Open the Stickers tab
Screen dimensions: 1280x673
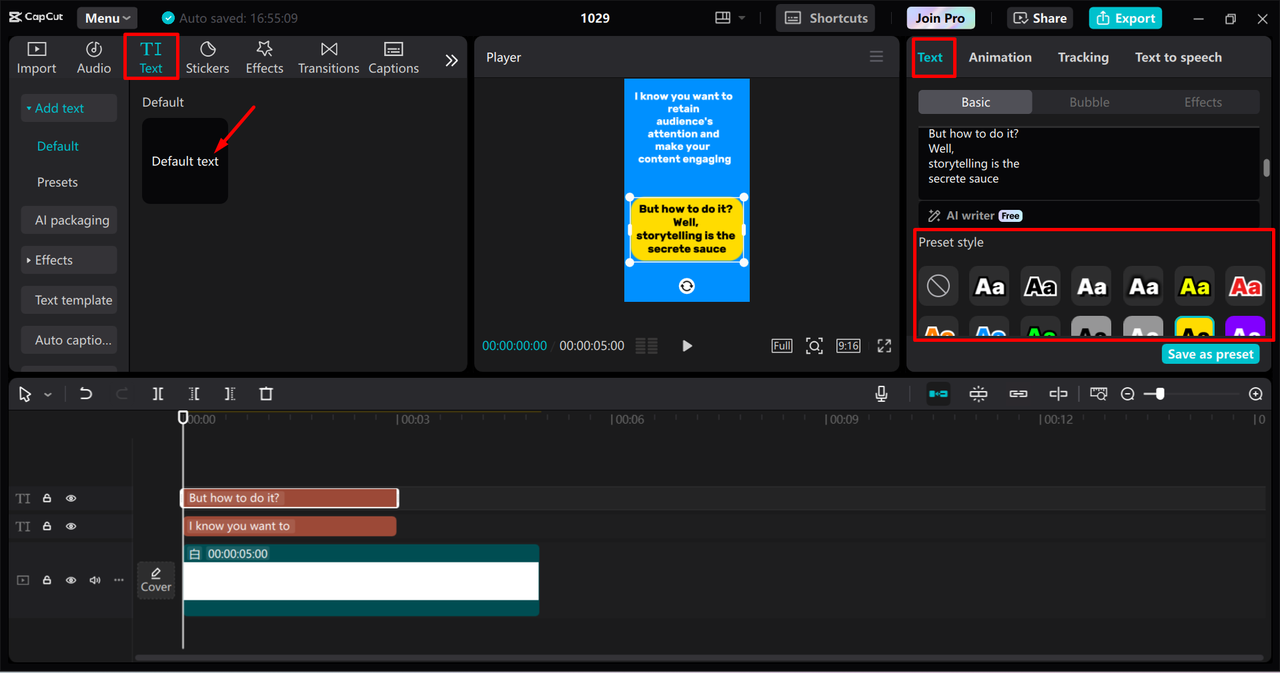point(207,58)
